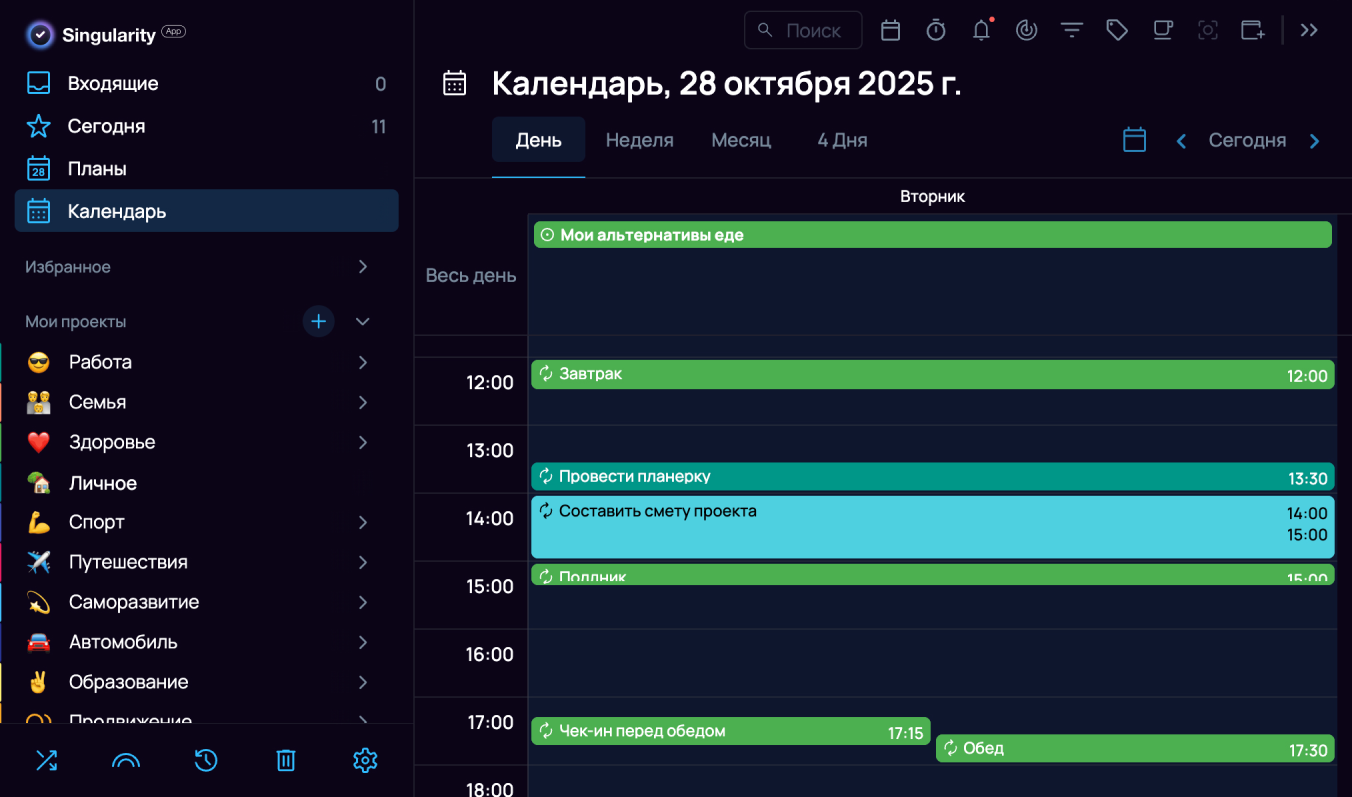
Task: Click the focus frame icon
Action: pos(1207,30)
